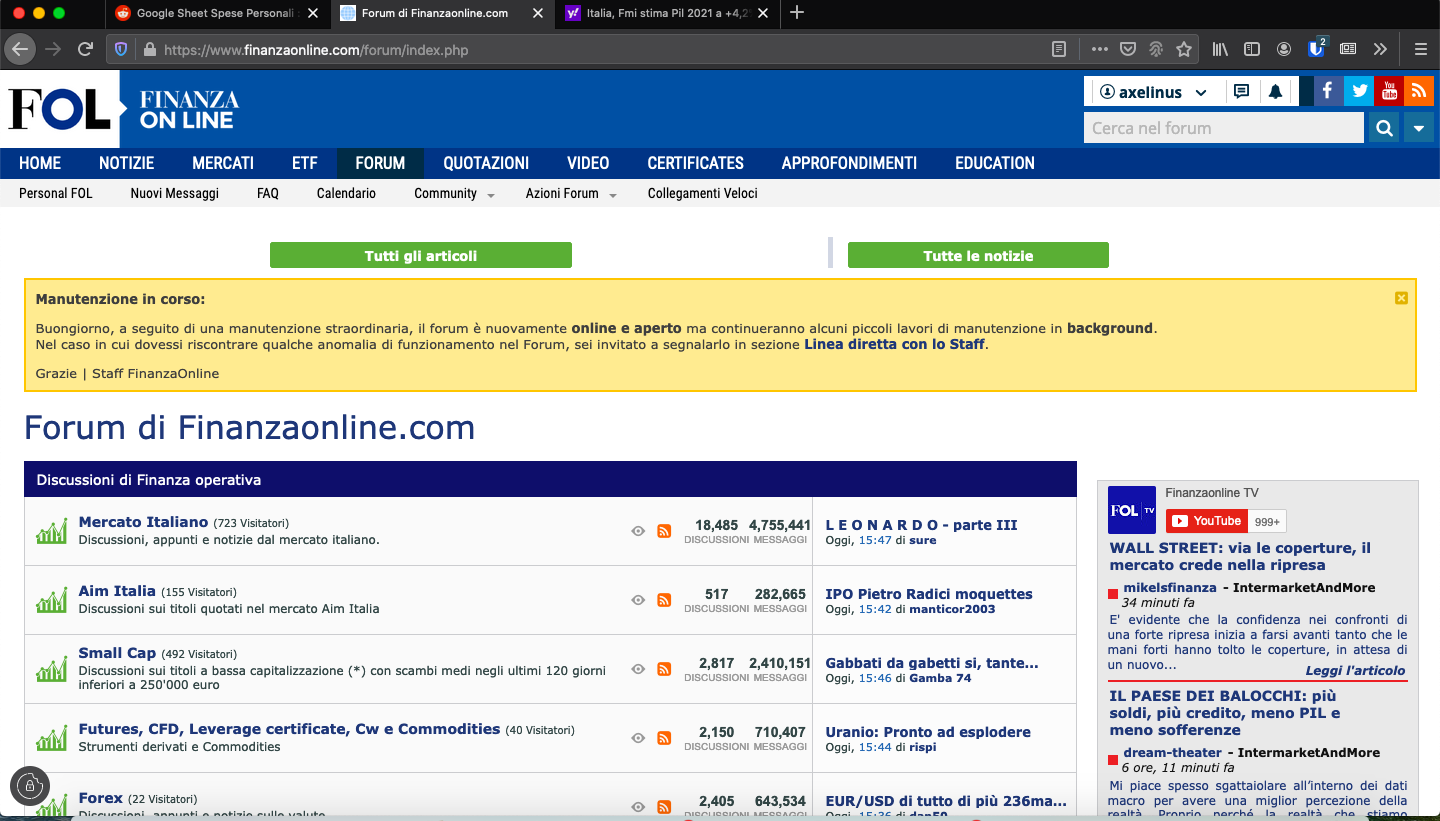Open Linea diretta con lo Staff link
1440x821 pixels.
pos(895,344)
